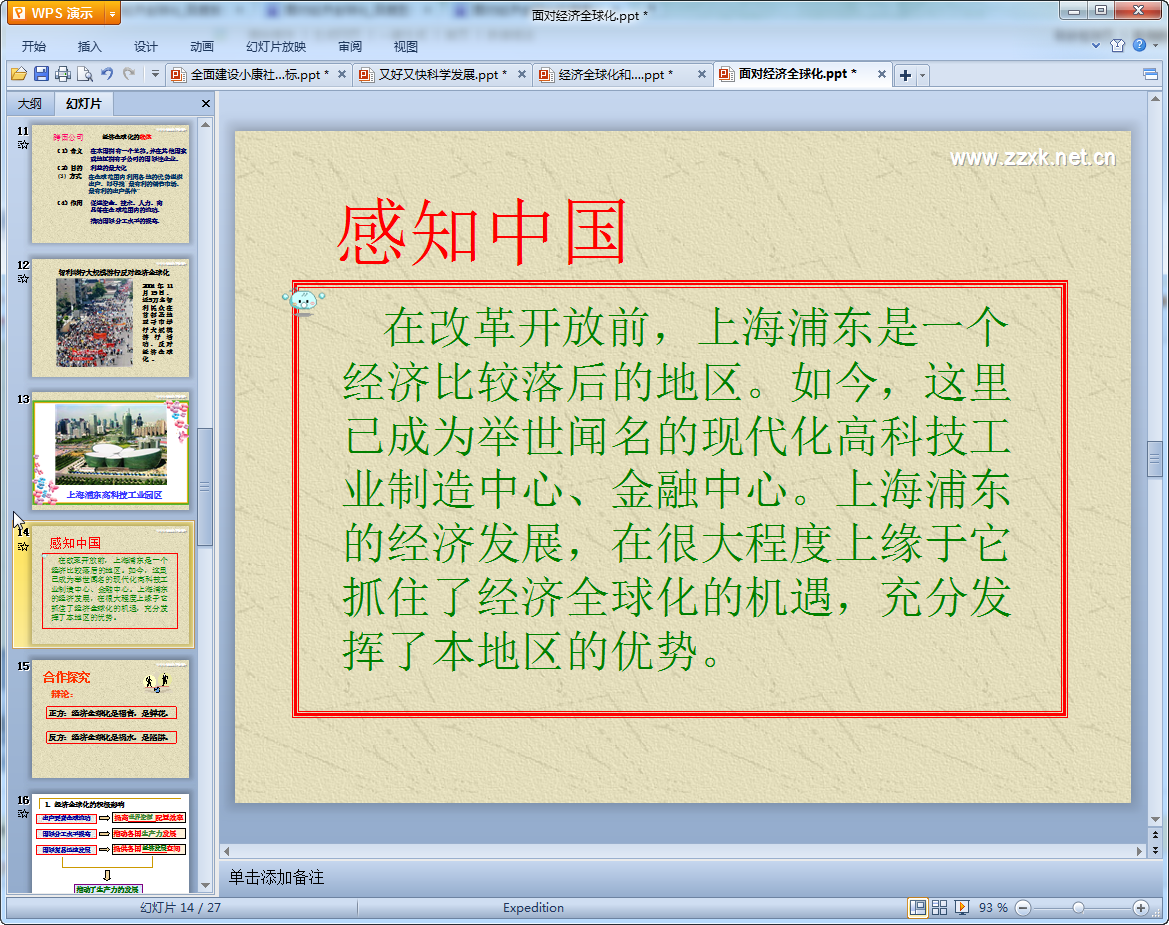
Task: Close the 又好又快科学发展.ppt tab
Action: tap(522, 74)
